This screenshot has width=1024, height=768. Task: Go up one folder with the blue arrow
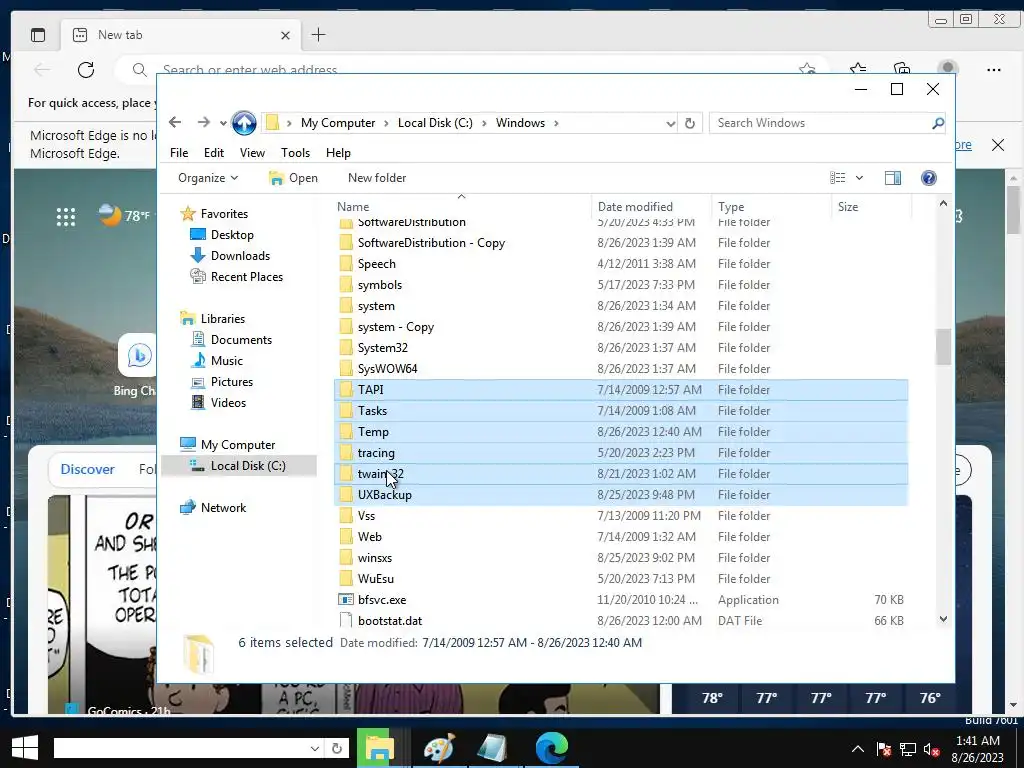[244, 123]
